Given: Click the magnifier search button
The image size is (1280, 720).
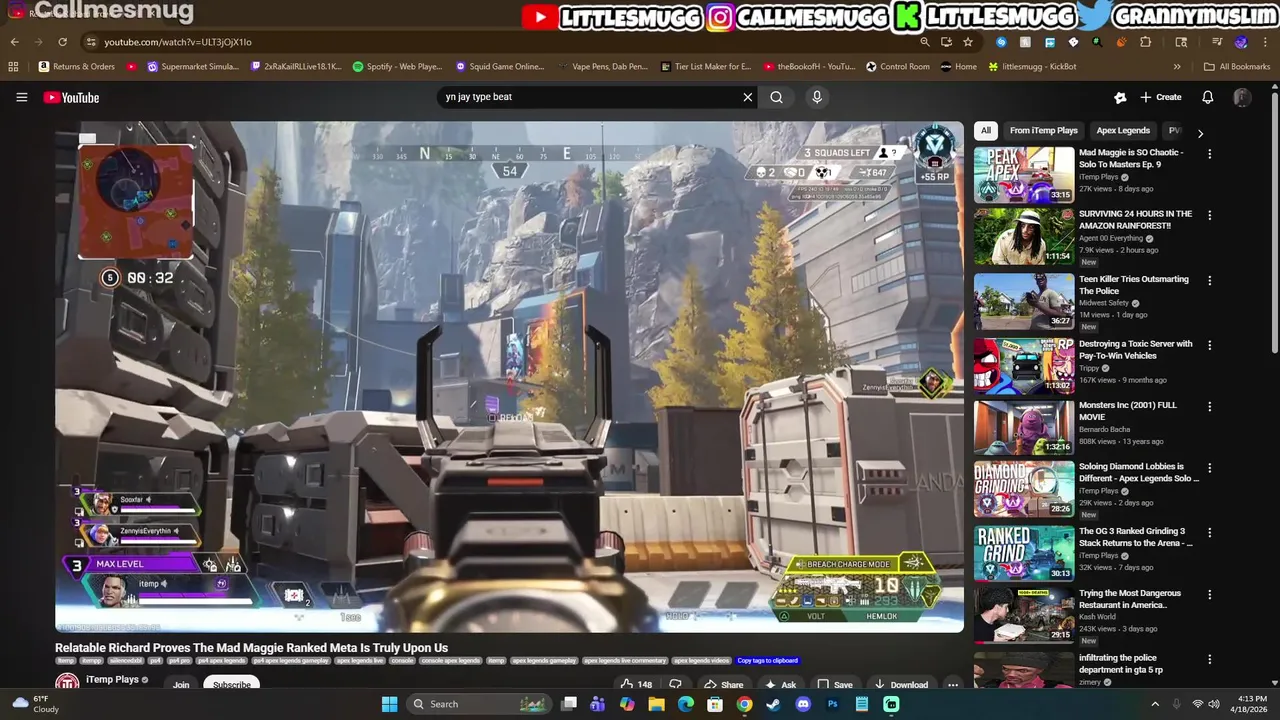Looking at the screenshot, I should tap(776, 97).
